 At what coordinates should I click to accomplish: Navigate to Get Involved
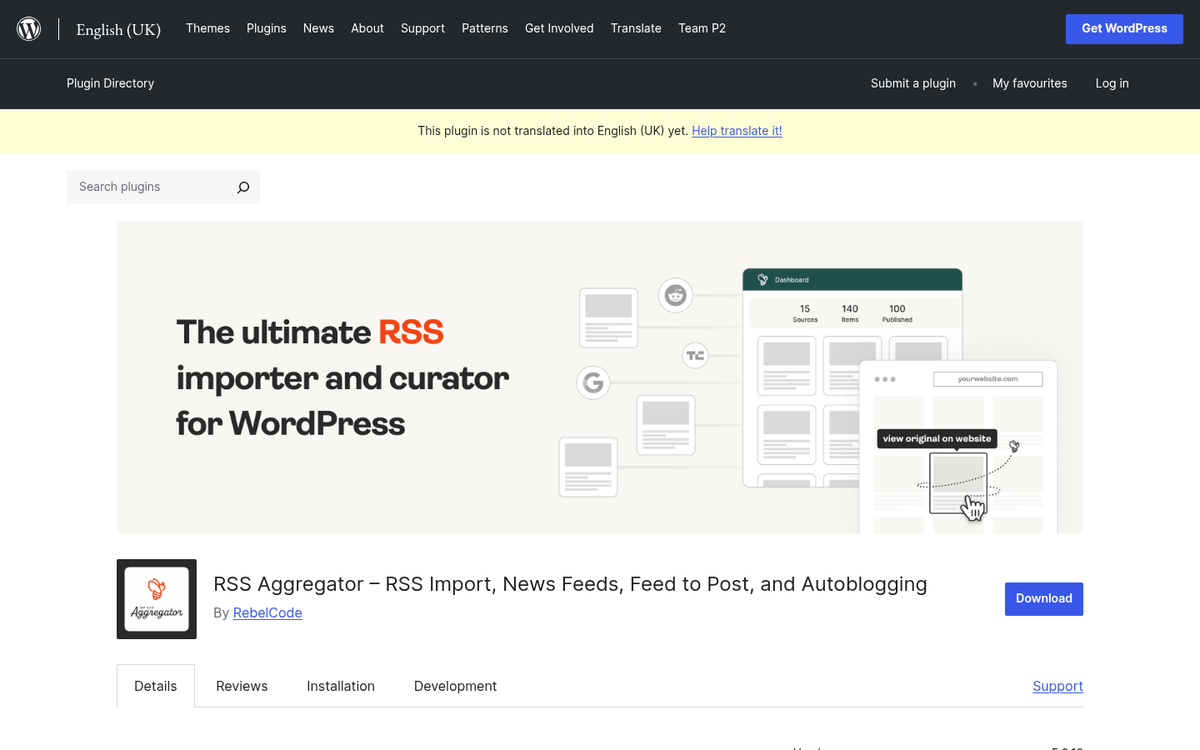tap(559, 28)
